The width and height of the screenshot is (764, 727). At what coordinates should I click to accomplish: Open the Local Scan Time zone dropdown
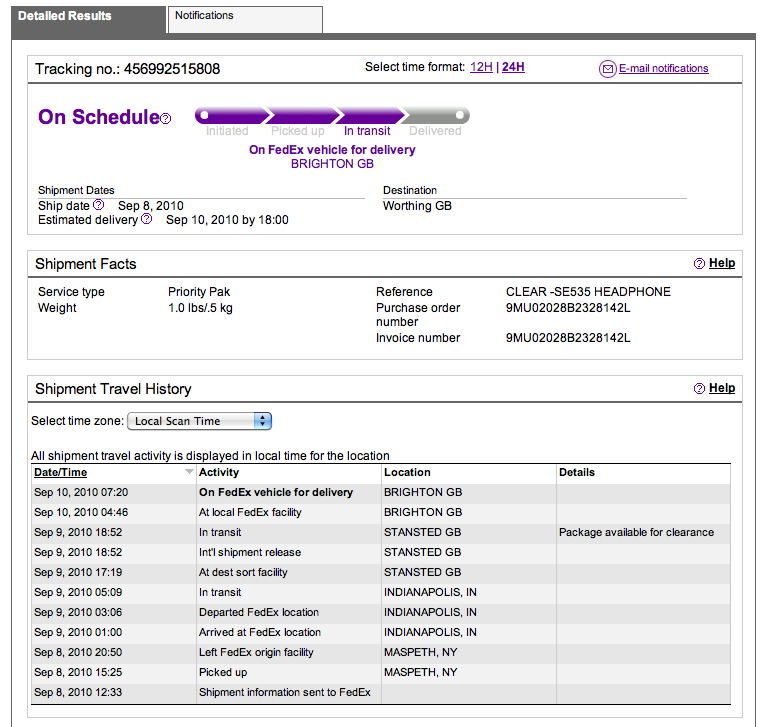click(x=200, y=421)
